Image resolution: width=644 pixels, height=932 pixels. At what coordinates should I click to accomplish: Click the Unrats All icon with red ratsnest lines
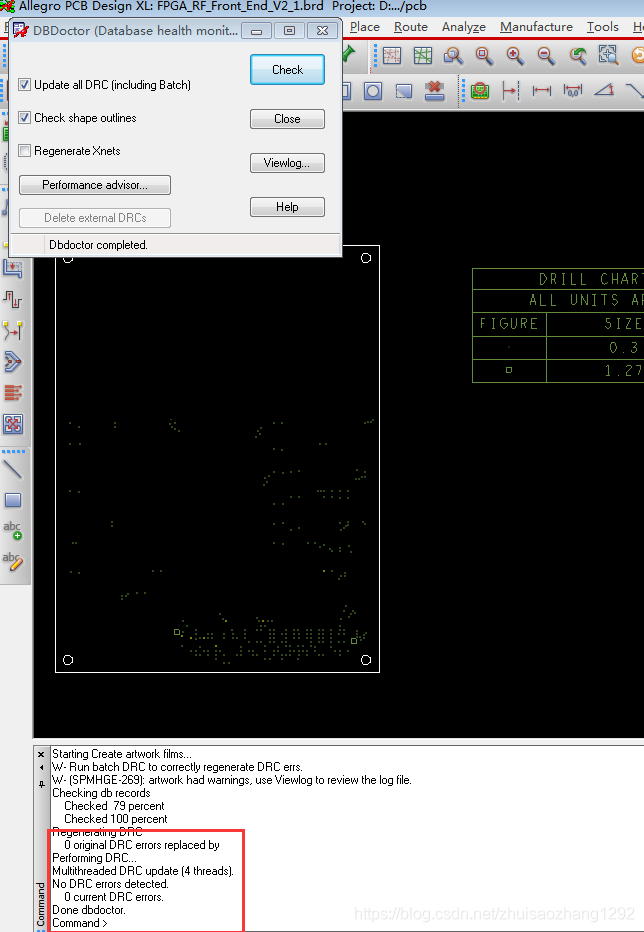[x=392, y=56]
